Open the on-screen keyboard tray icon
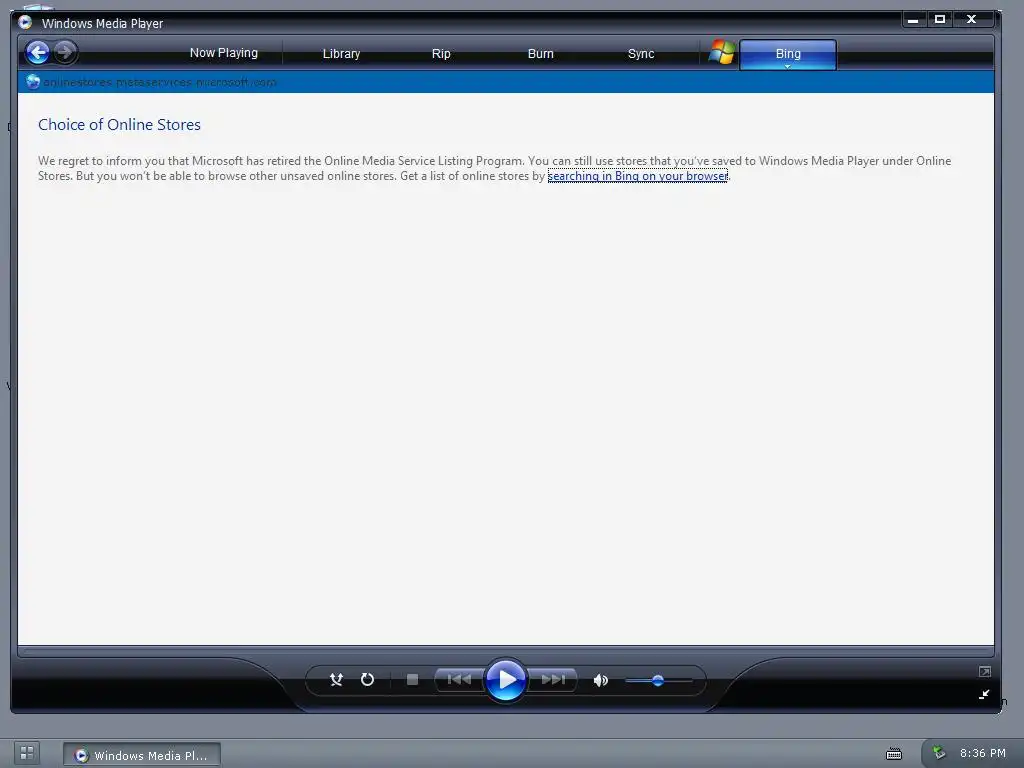 (893, 754)
